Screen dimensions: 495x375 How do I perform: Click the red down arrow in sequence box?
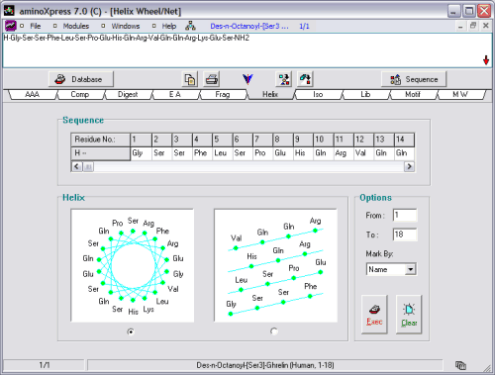pyautogui.click(x=486, y=60)
